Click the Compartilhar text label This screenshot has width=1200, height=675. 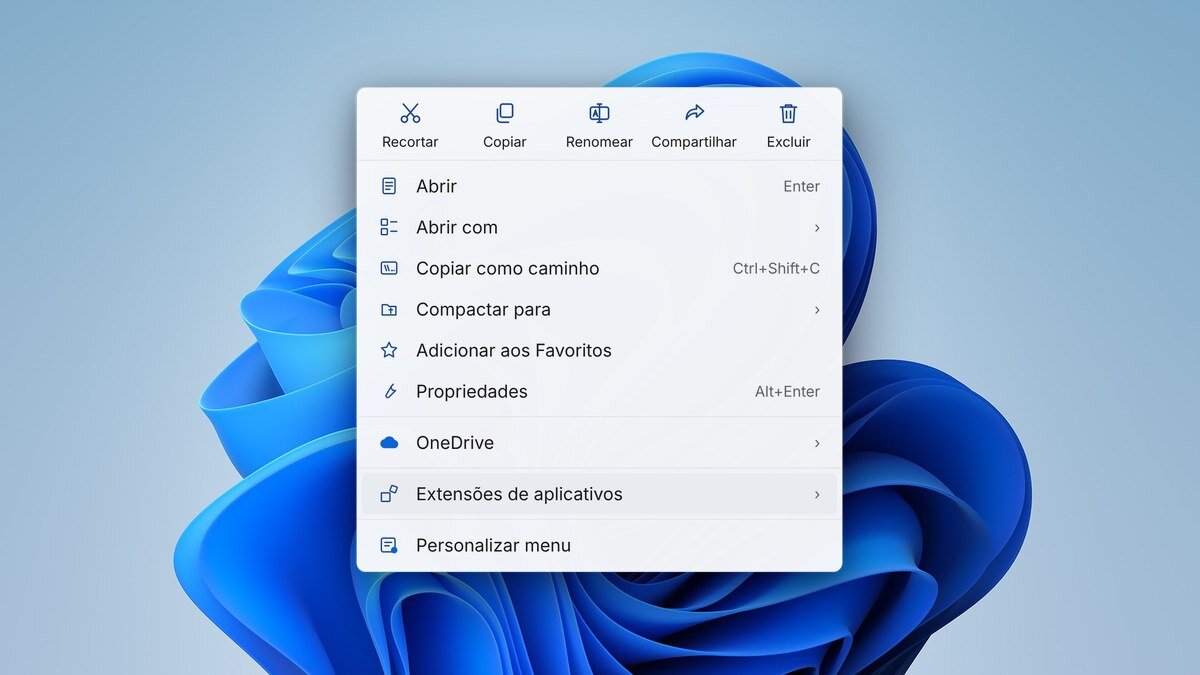[x=694, y=142]
